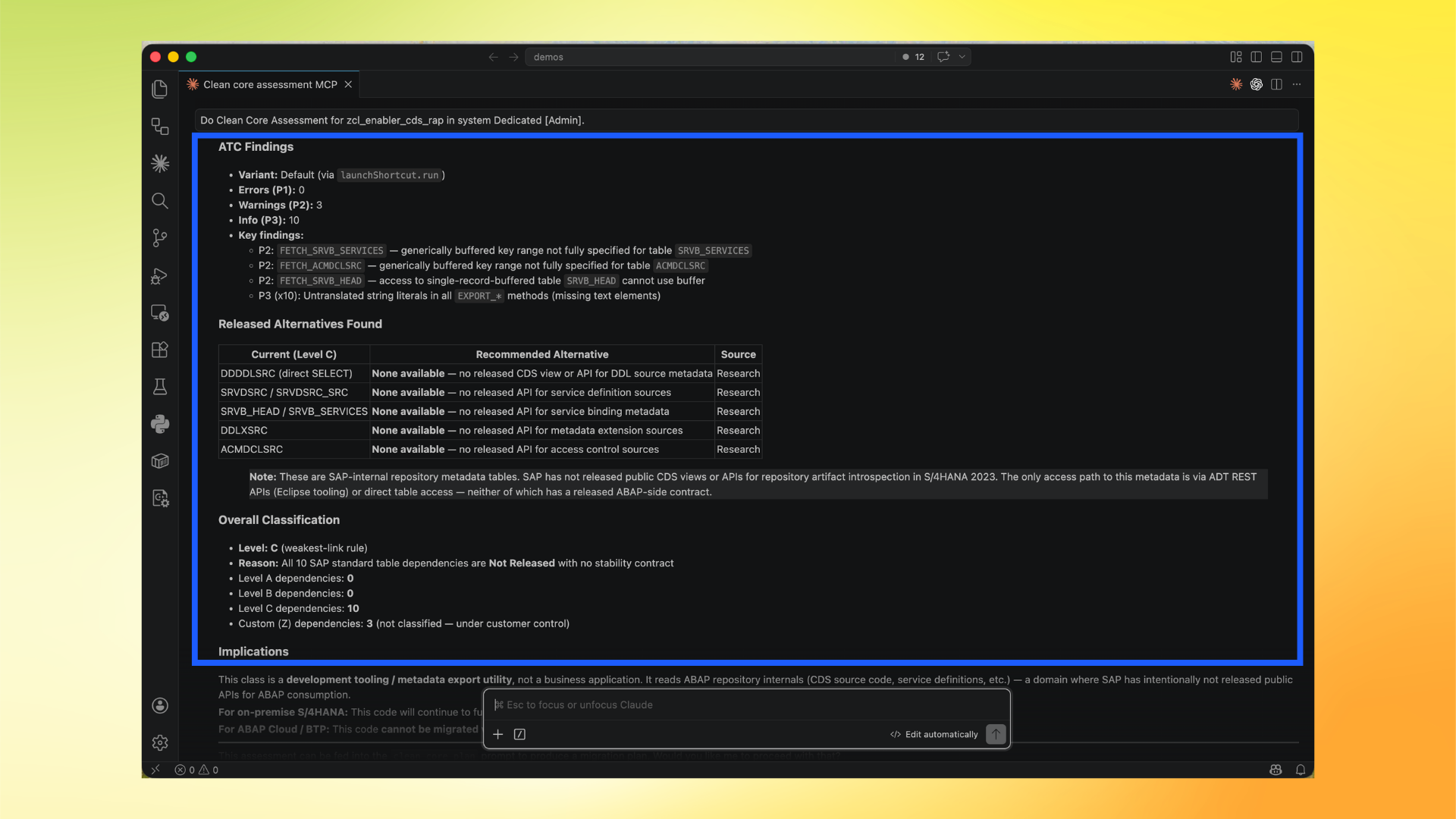Screen dimensions: 1456x819
Task: Select the Clean core assessment MCP tab
Action: [269, 84]
